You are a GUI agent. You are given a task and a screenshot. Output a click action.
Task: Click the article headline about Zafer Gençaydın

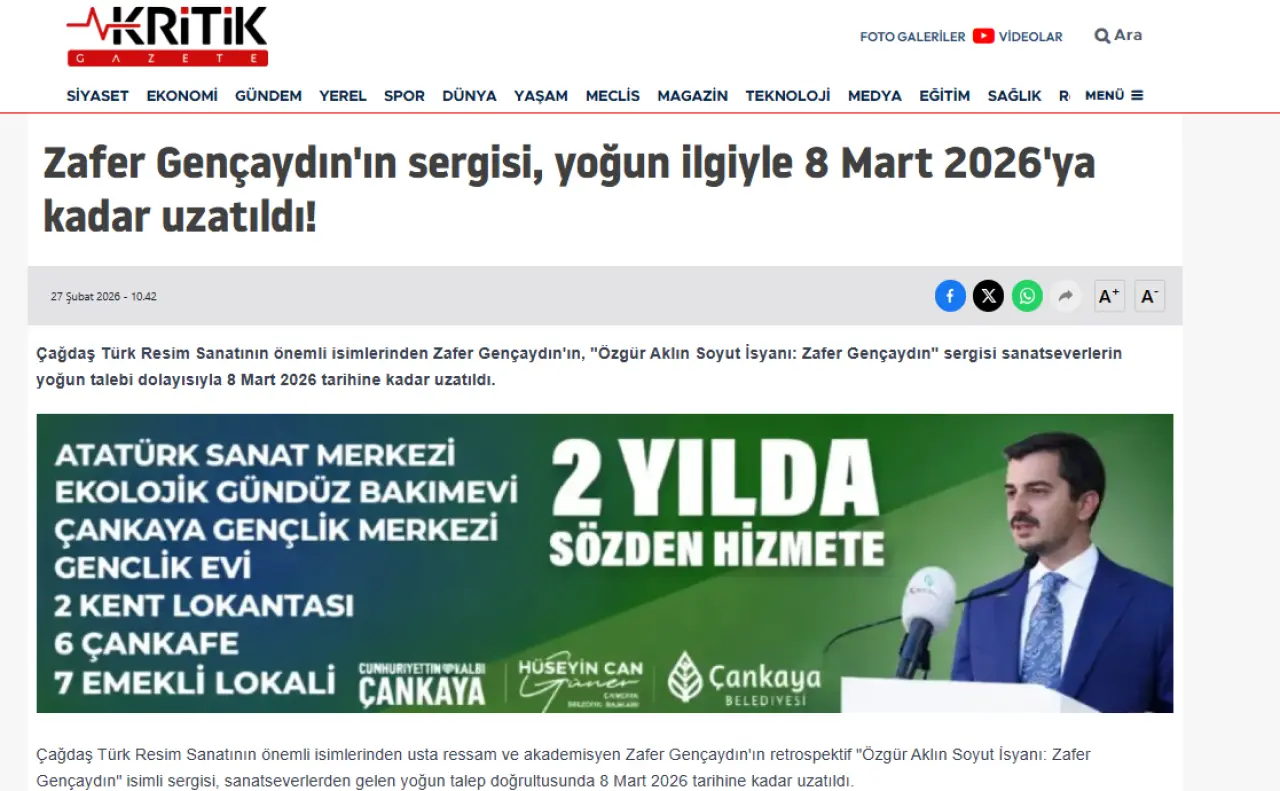[x=569, y=189]
